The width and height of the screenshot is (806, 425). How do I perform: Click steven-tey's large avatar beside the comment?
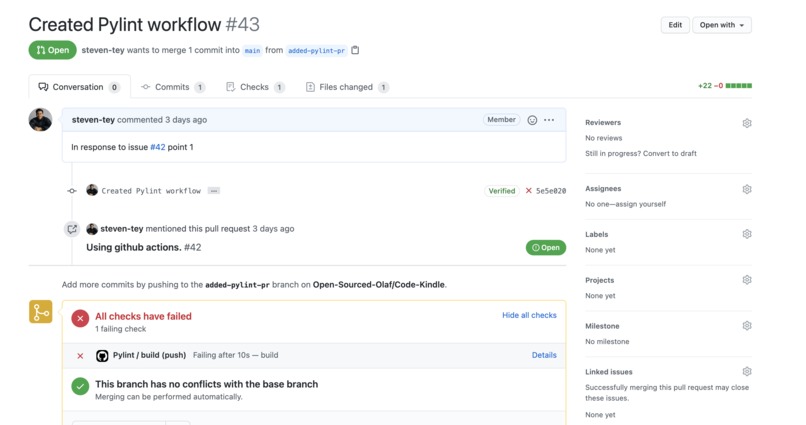click(x=40, y=120)
